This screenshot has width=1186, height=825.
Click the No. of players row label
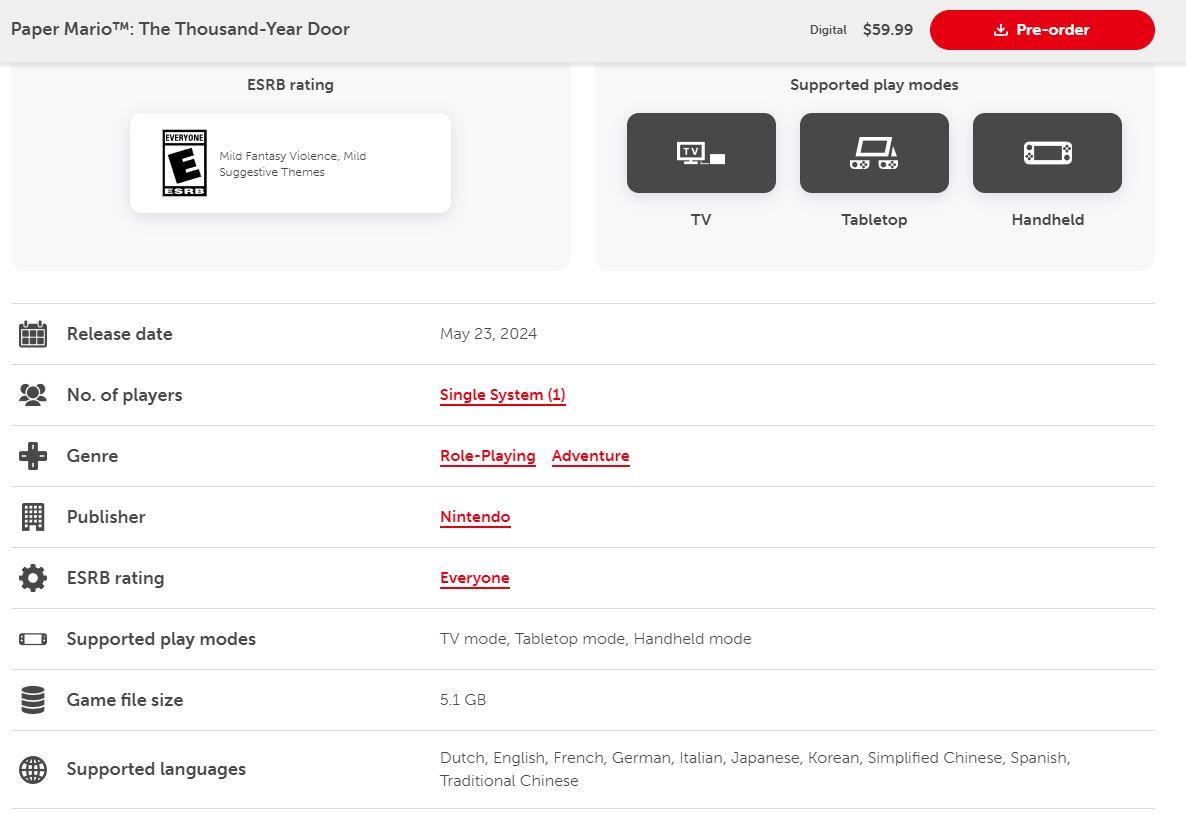coord(125,395)
